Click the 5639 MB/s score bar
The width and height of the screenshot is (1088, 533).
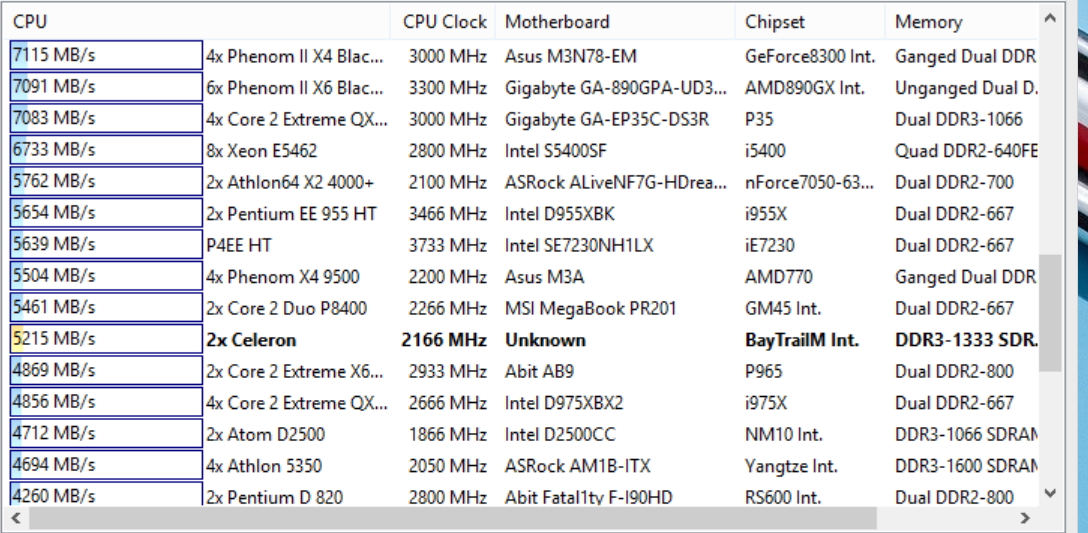(x=106, y=244)
